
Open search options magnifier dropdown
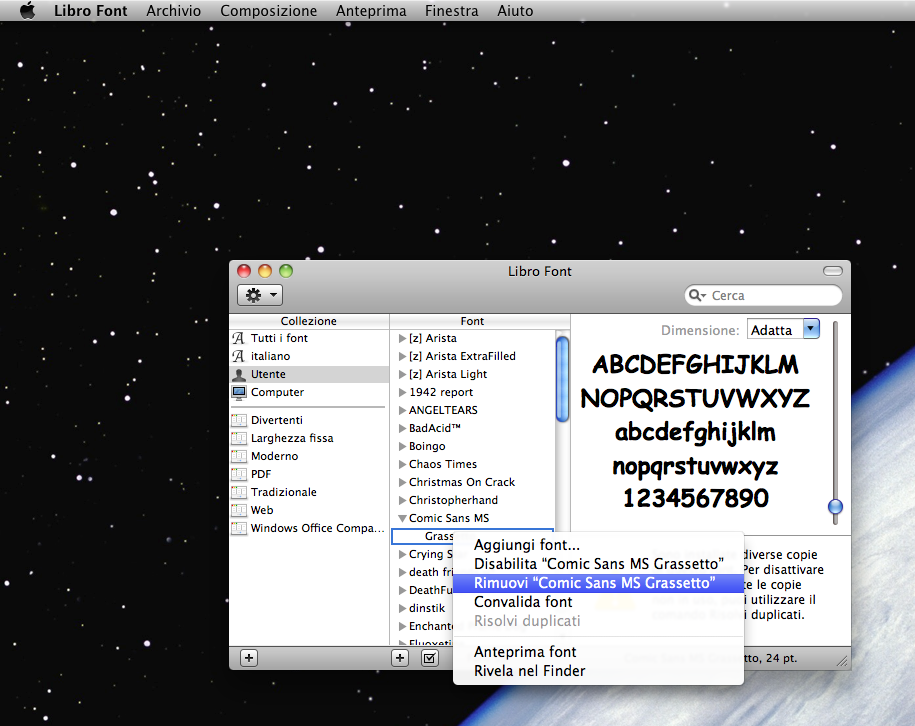(x=697, y=295)
